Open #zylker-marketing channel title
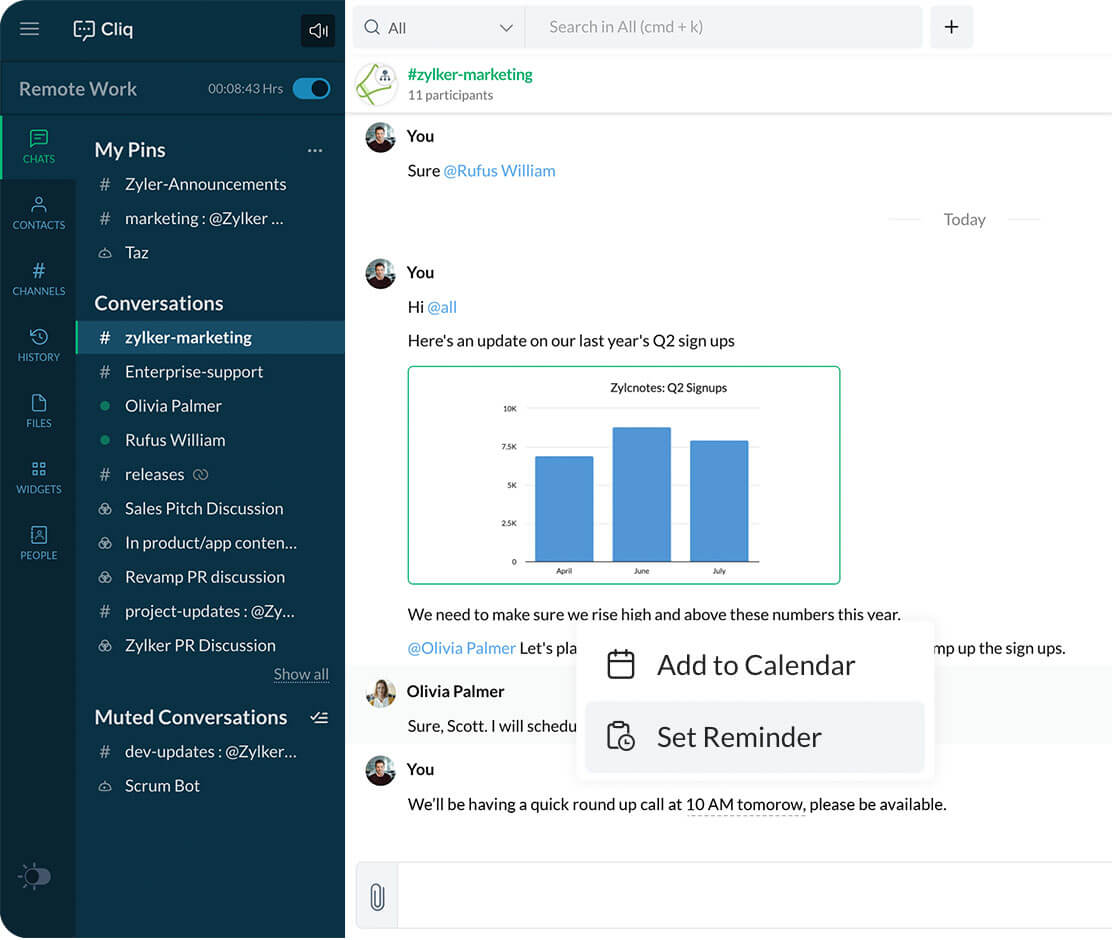Viewport: 1112px width, 940px height. (x=469, y=74)
